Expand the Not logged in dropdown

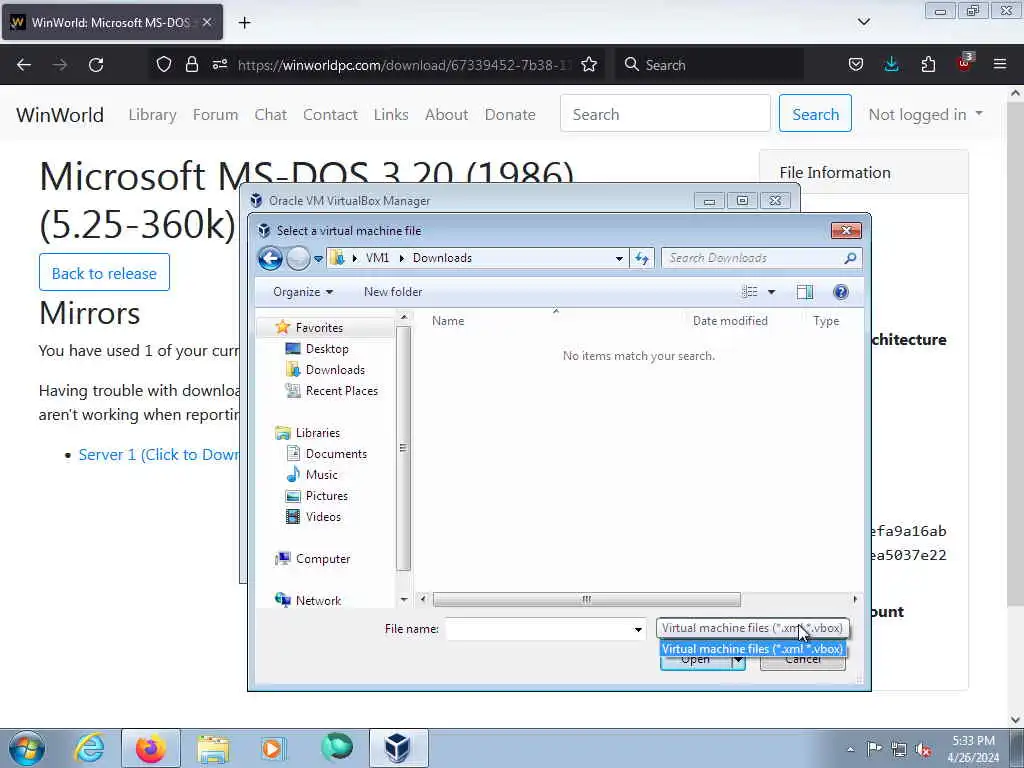click(925, 114)
